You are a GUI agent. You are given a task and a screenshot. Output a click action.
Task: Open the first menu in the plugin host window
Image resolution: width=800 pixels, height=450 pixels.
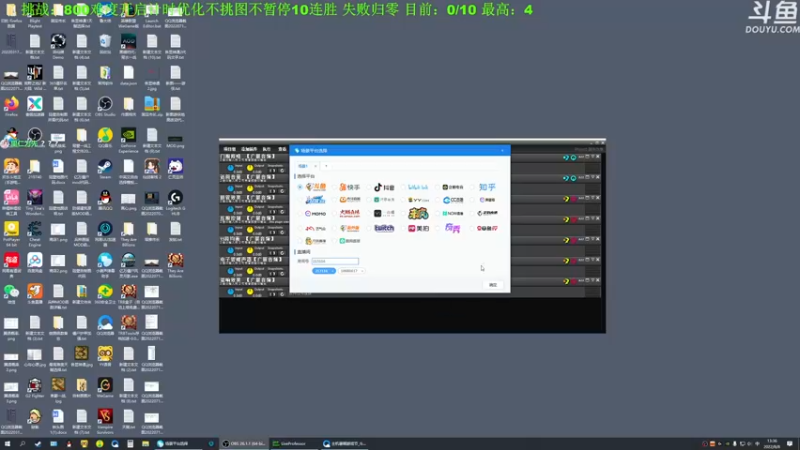[x=230, y=149]
